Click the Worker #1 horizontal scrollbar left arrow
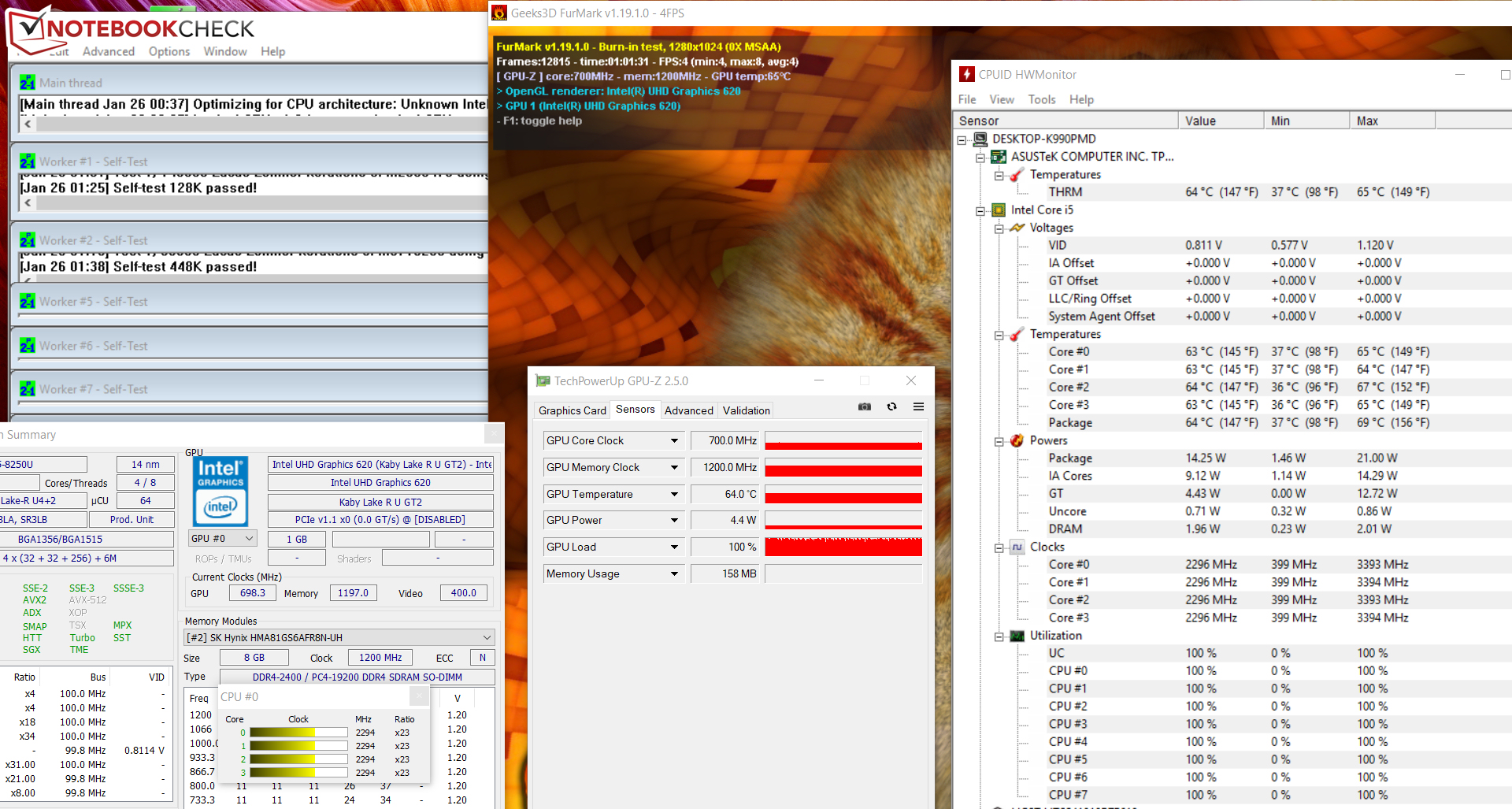This screenshot has width=1512, height=809. [x=28, y=202]
